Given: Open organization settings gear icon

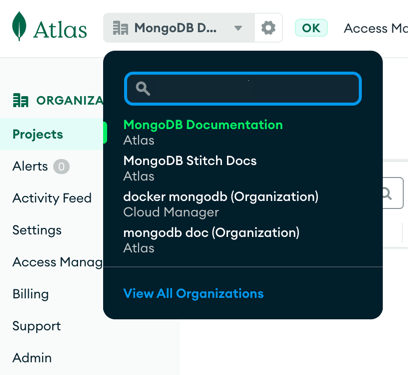Looking at the screenshot, I should click(268, 28).
